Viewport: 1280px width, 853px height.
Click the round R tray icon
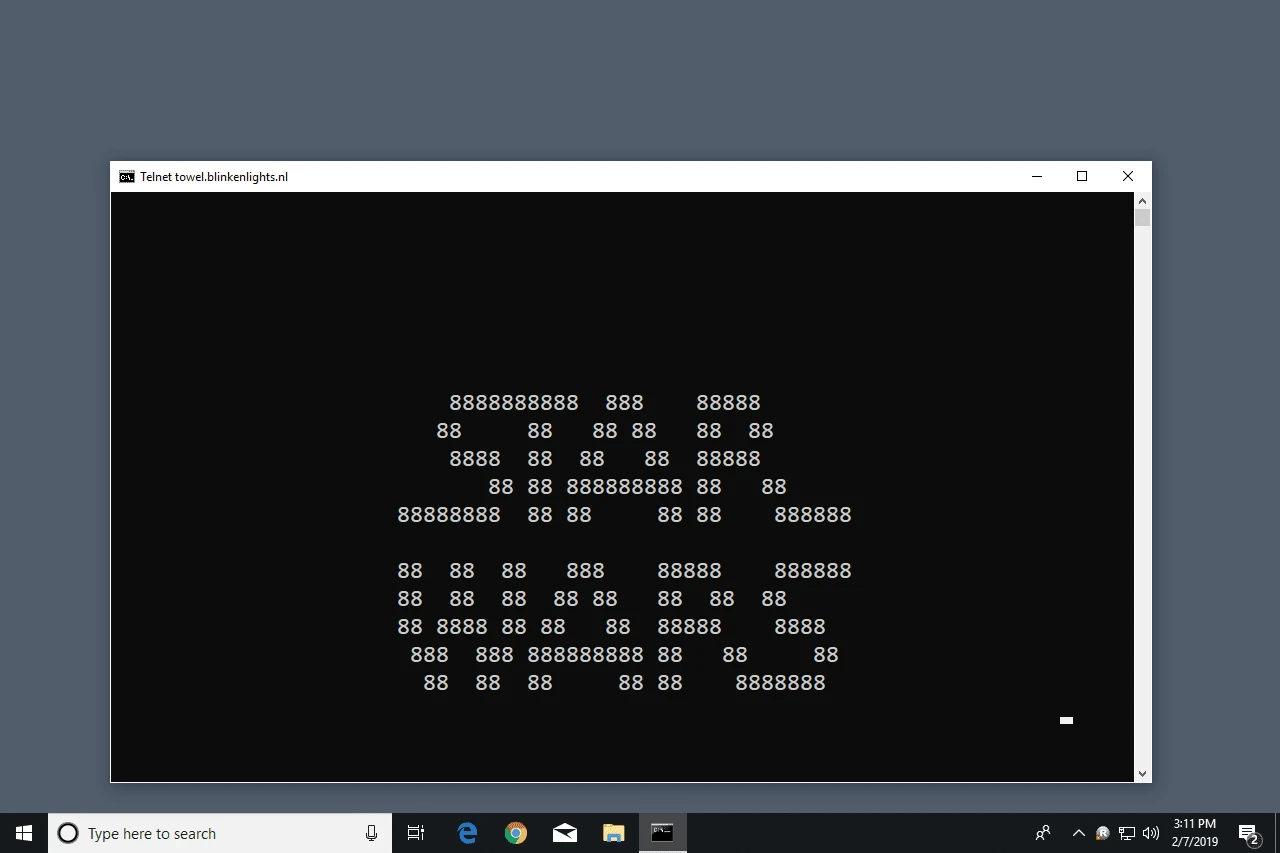(x=1103, y=833)
